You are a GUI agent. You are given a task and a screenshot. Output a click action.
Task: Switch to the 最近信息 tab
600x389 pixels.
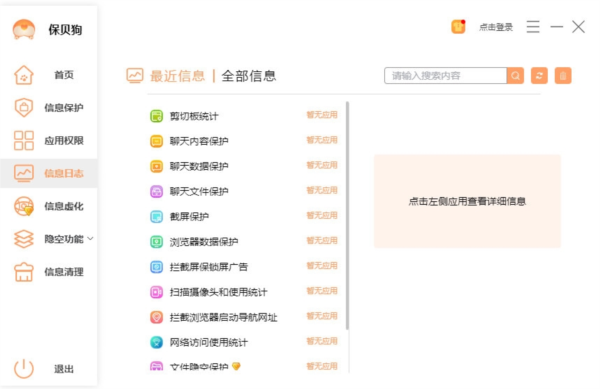click(x=177, y=76)
